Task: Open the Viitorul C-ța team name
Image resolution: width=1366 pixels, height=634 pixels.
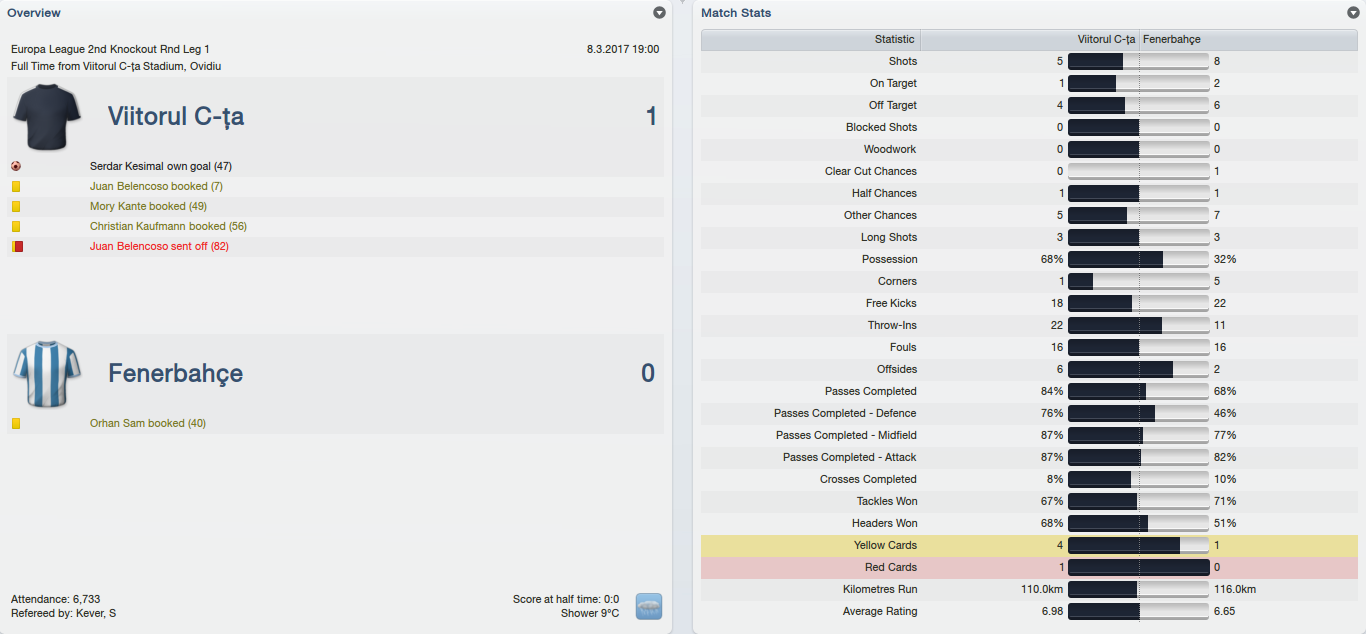Action: pyautogui.click(x=176, y=117)
